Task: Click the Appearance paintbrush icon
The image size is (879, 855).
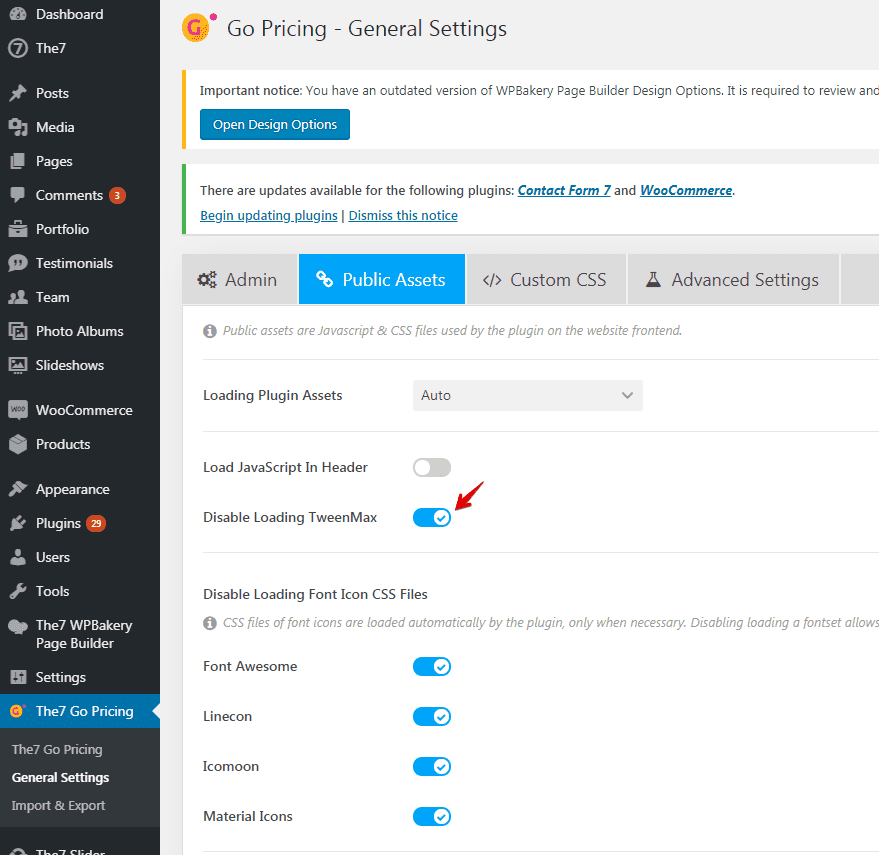Action: click(x=18, y=489)
